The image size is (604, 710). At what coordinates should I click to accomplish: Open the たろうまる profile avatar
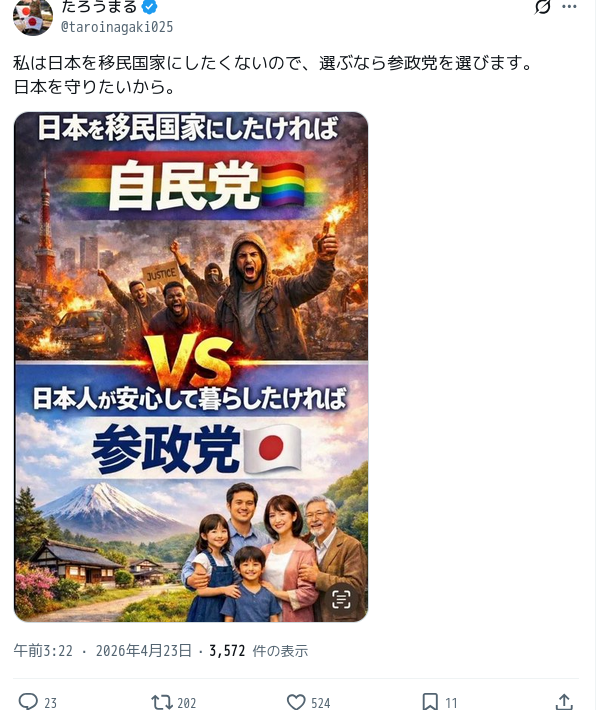tap(33, 17)
